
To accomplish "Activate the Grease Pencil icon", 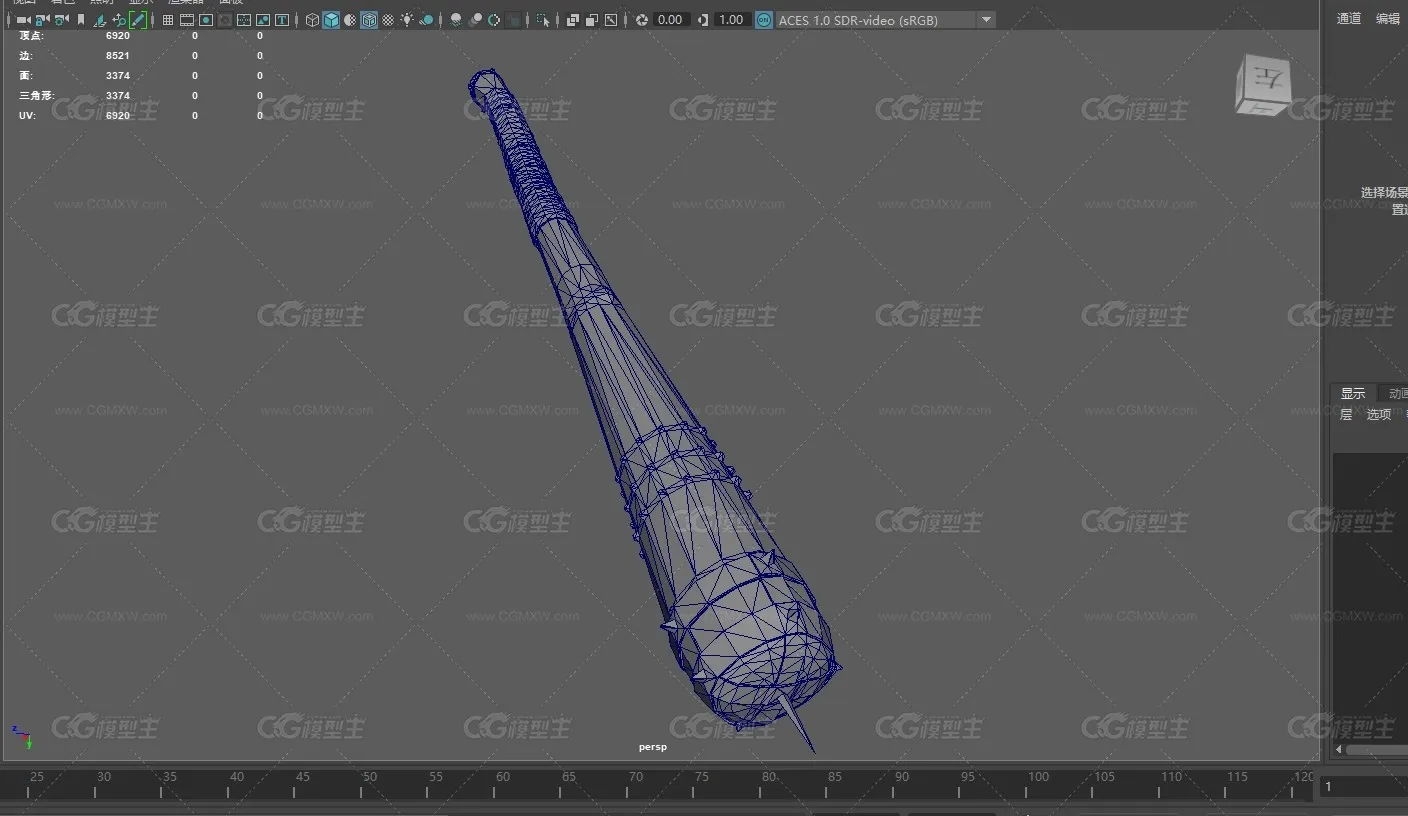I will click(138, 20).
